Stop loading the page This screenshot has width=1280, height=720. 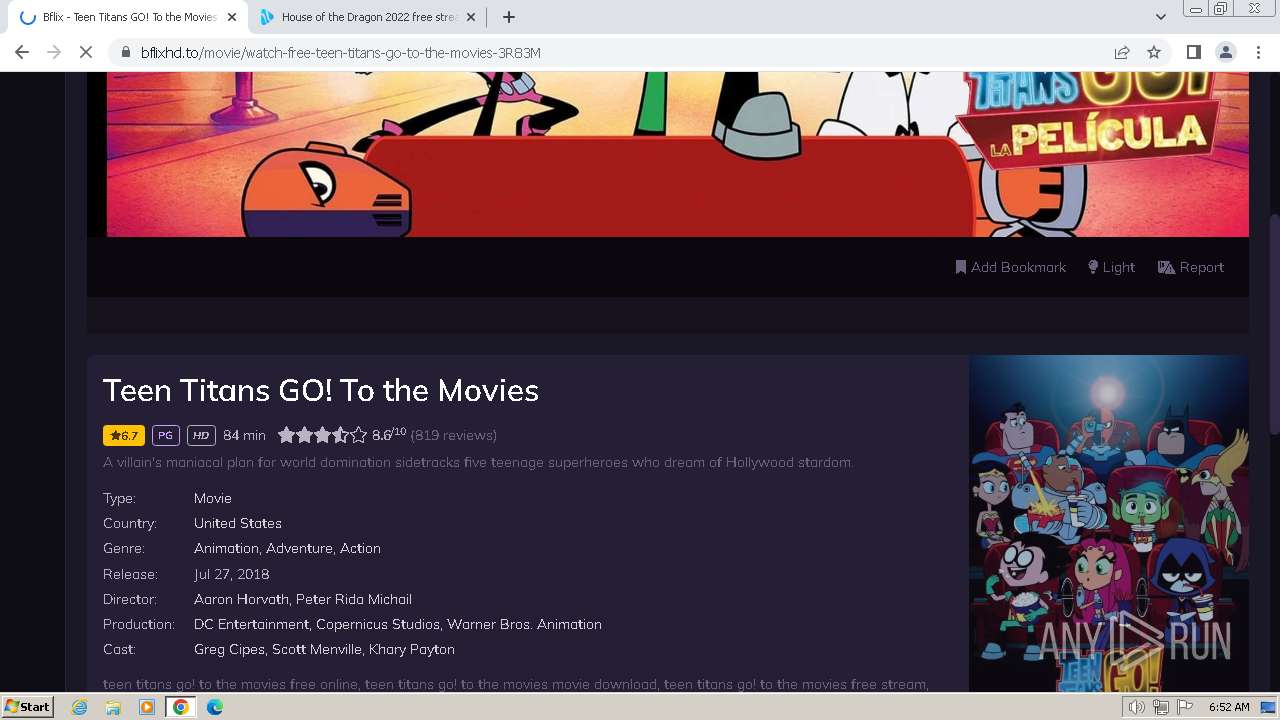[x=86, y=52]
